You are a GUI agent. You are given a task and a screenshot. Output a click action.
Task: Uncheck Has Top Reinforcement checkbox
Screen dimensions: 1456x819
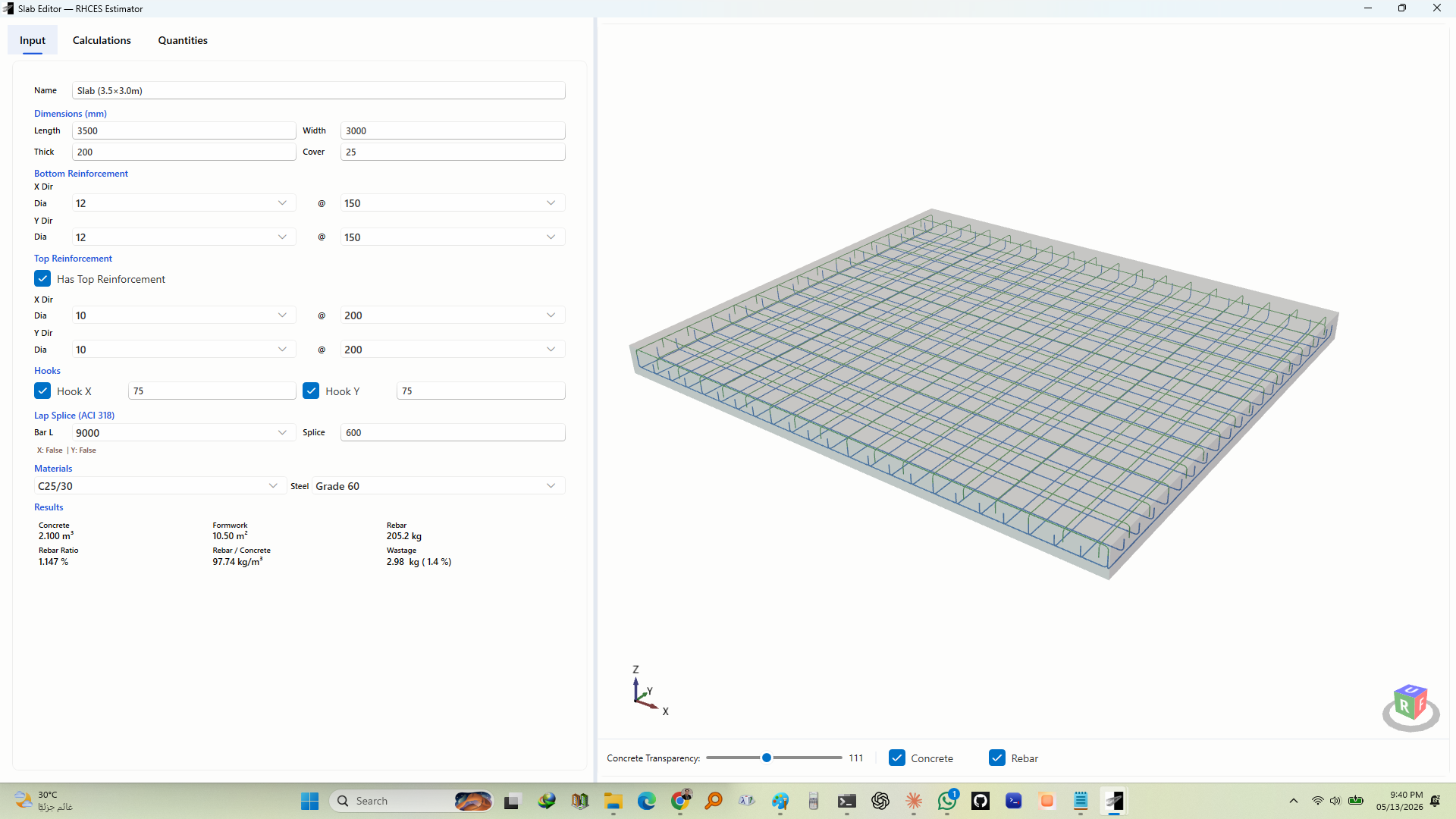[x=42, y=279]
